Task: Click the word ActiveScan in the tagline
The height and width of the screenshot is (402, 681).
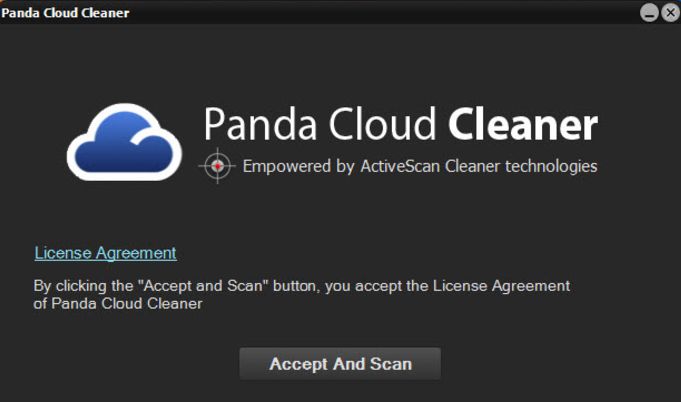Action: click(x=403, y=166)
